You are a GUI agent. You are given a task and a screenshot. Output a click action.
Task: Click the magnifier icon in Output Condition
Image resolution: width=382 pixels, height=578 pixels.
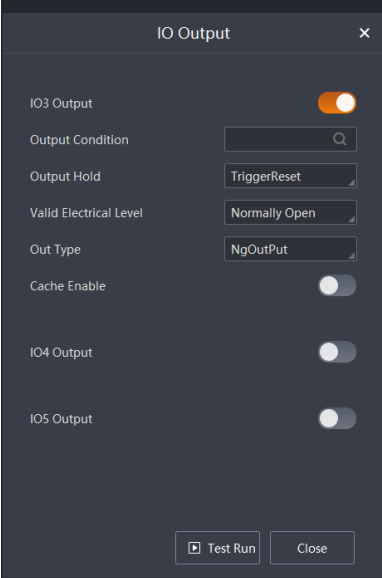pyautogui.click(x=340, y=139)
